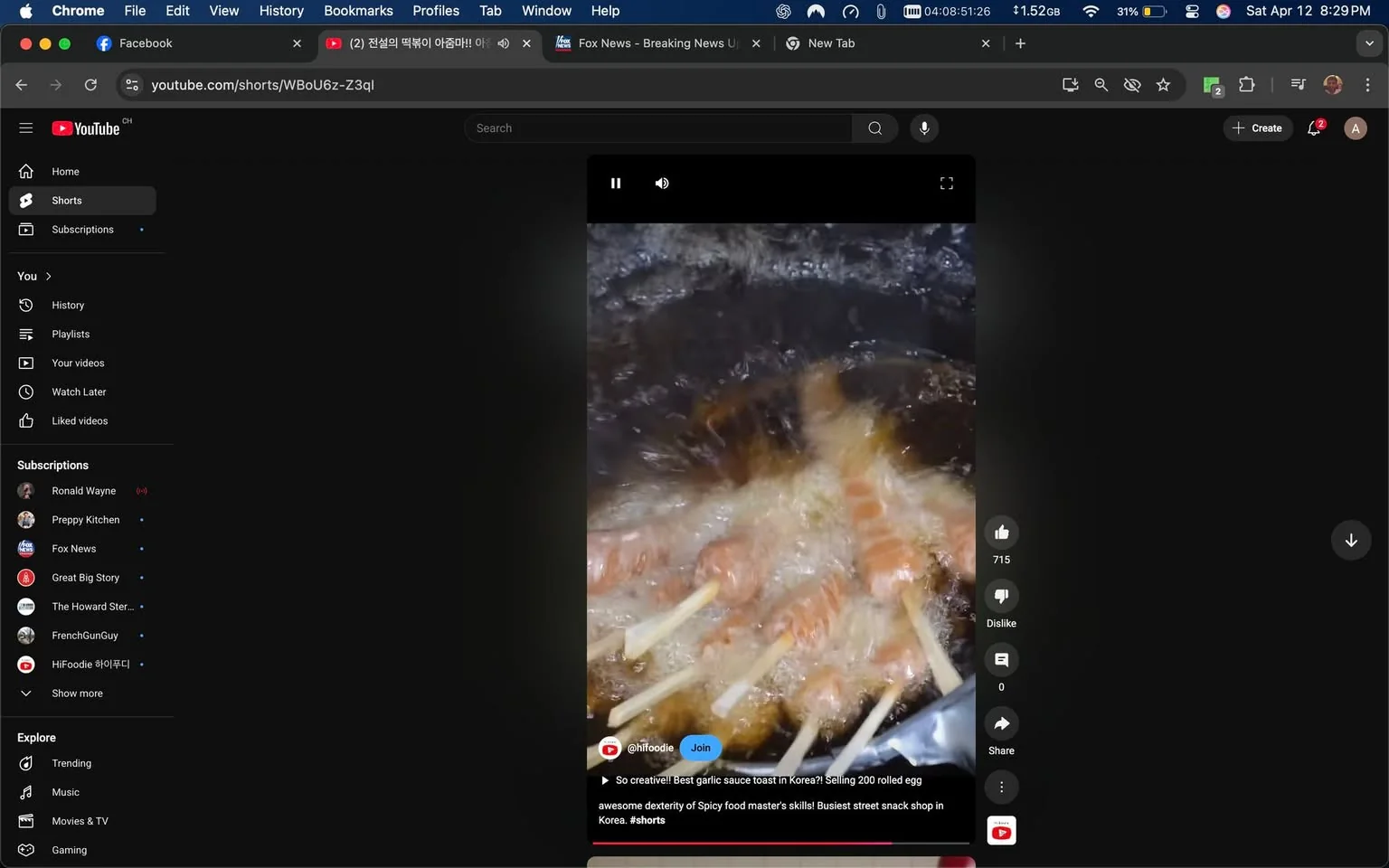The image size is (1389, 868).
Task: Open Gaming in Explore
Action: click(x=82, y=851)
